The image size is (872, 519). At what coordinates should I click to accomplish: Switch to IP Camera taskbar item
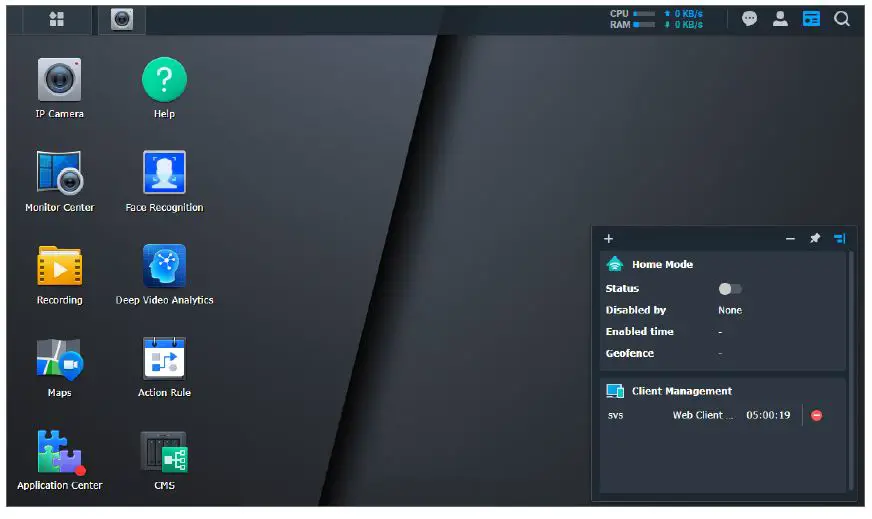coord(122,19)
